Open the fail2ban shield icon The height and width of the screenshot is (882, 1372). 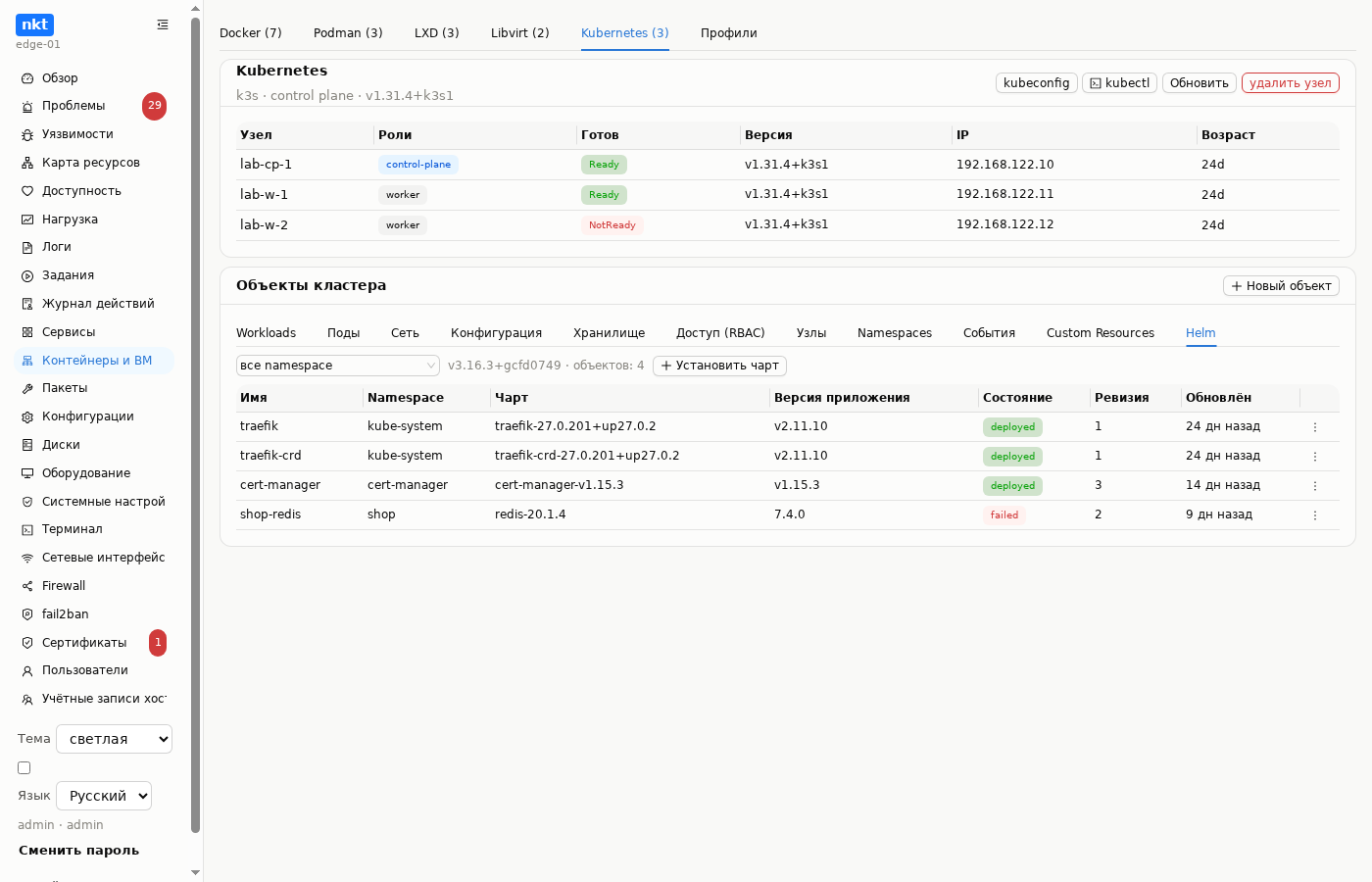[x=27, y=614]
